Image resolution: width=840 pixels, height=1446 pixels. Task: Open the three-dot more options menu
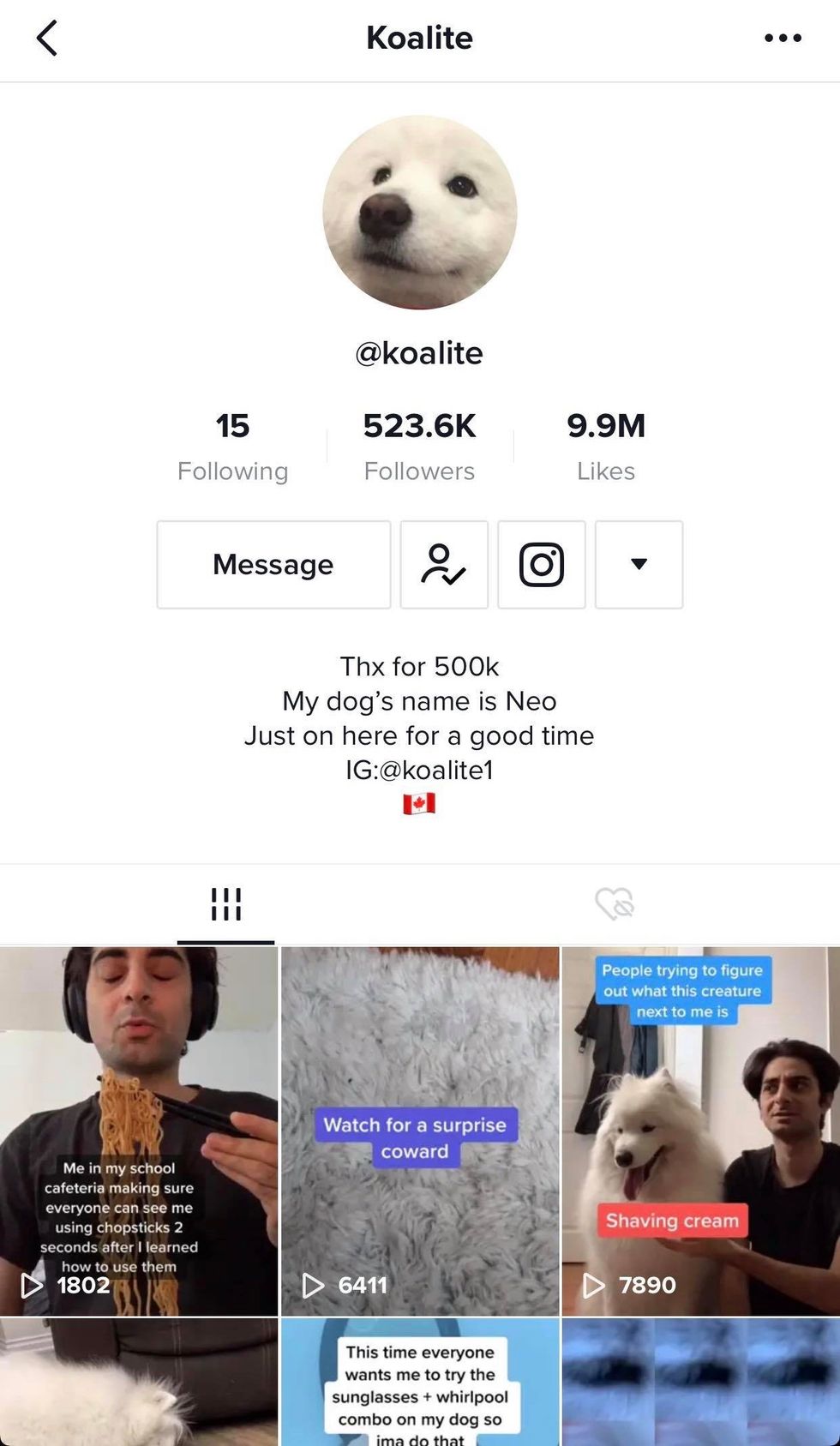pyautogui.click(x=783, y=39)
